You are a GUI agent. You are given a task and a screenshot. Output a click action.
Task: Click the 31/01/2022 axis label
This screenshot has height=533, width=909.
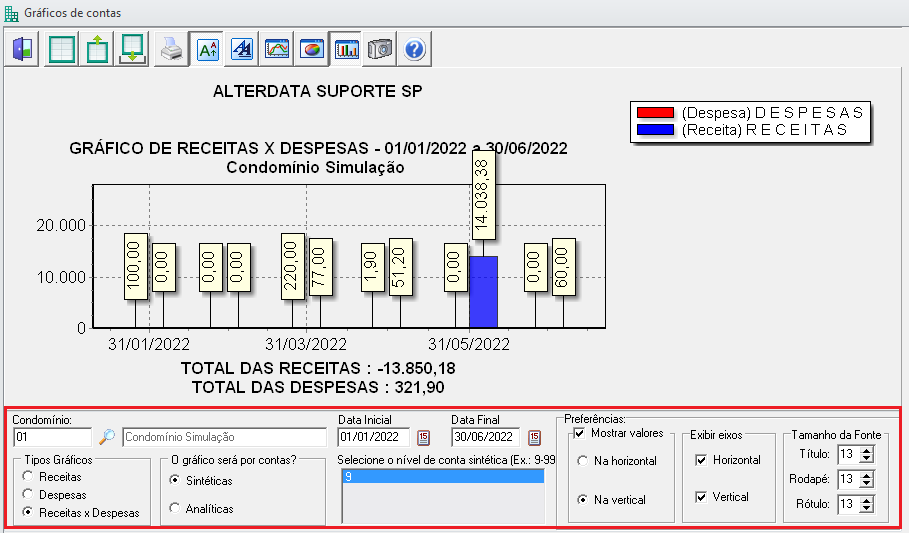coord(149,344)
